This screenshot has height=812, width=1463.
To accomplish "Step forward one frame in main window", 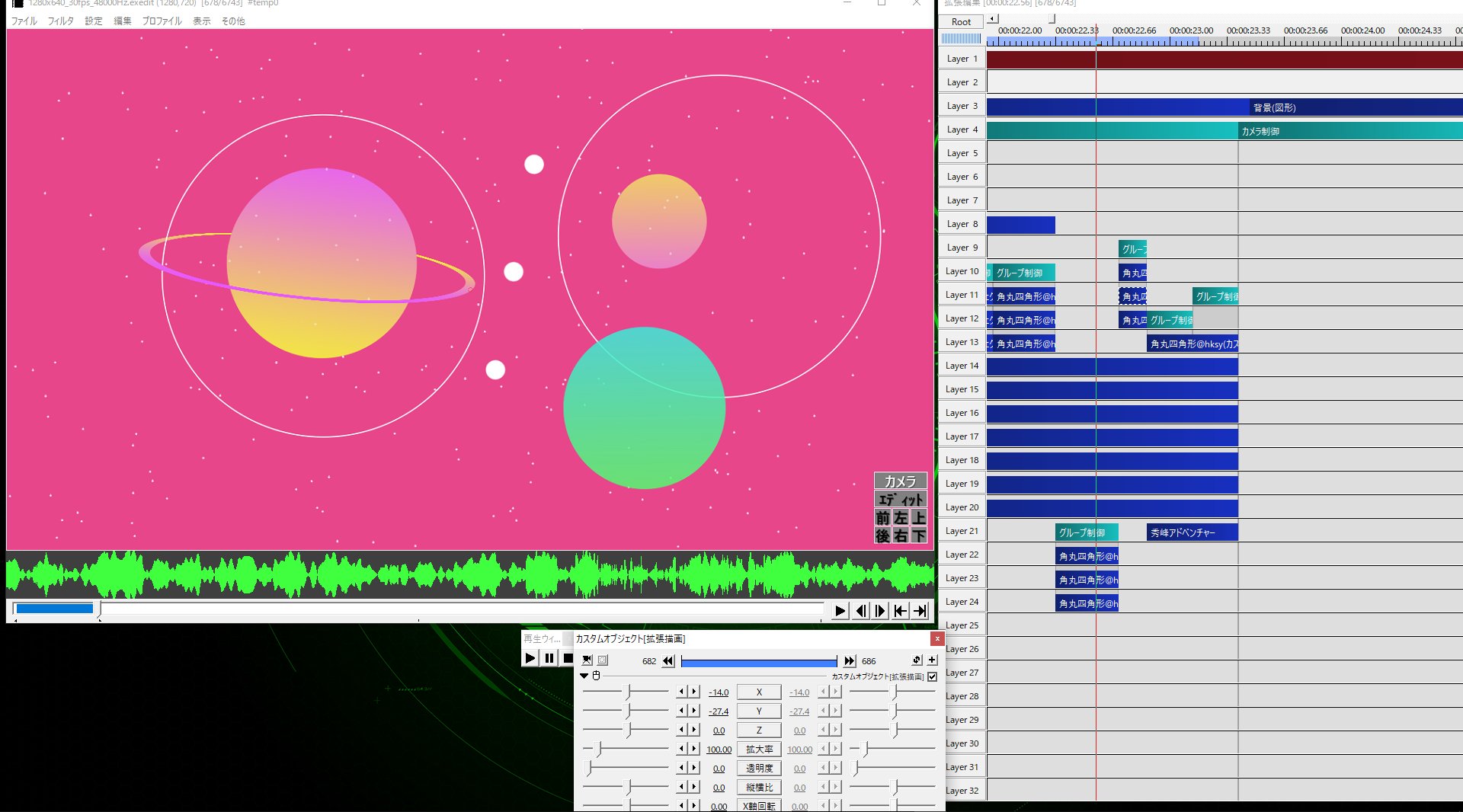I will click(880, 611).
